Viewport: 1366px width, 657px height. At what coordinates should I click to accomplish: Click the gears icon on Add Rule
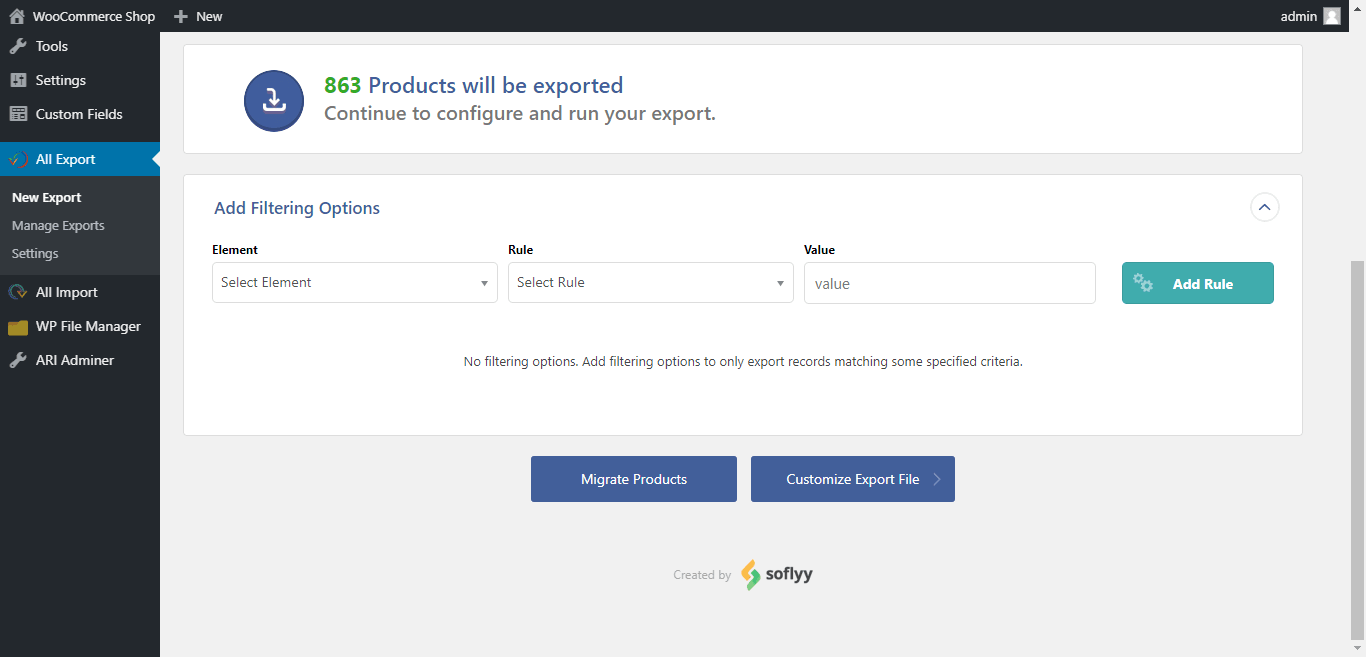(x=1143, y=283)
